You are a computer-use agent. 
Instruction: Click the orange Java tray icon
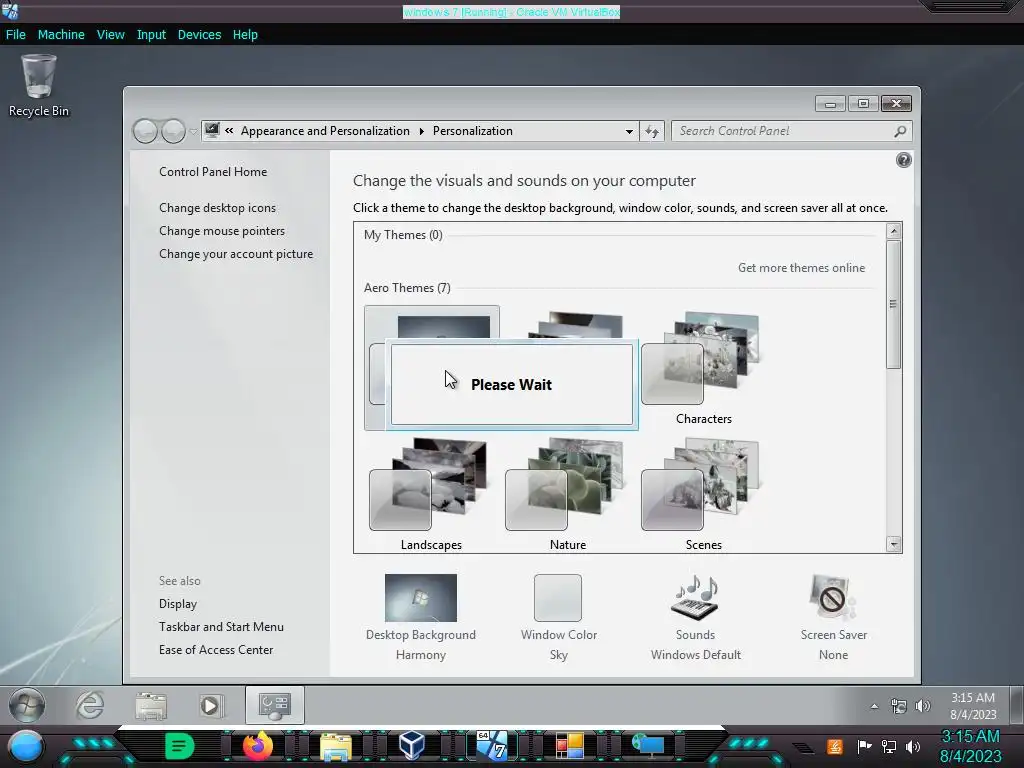(835, 746)
